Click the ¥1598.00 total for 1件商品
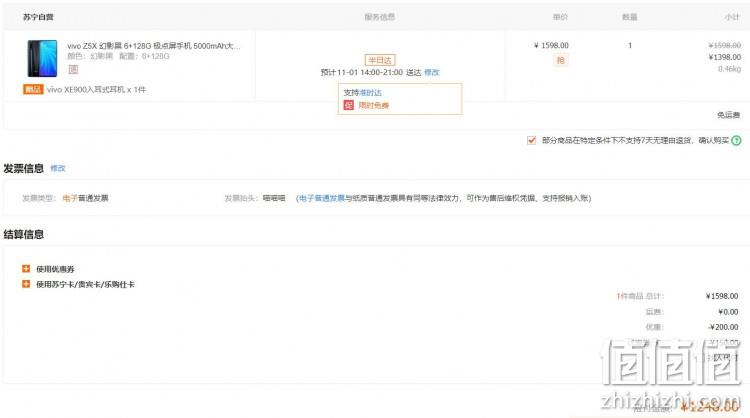Image resolution: width=750 pixels, height=418 pixels. pos(722,296)
